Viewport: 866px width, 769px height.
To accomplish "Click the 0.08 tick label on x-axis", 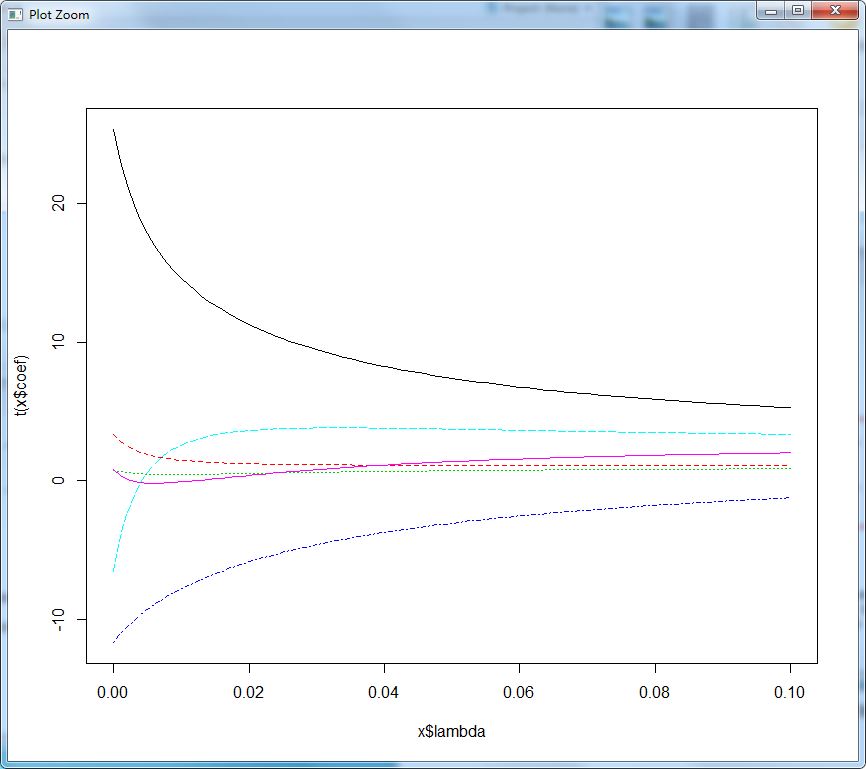I will [x=655, y=692].
